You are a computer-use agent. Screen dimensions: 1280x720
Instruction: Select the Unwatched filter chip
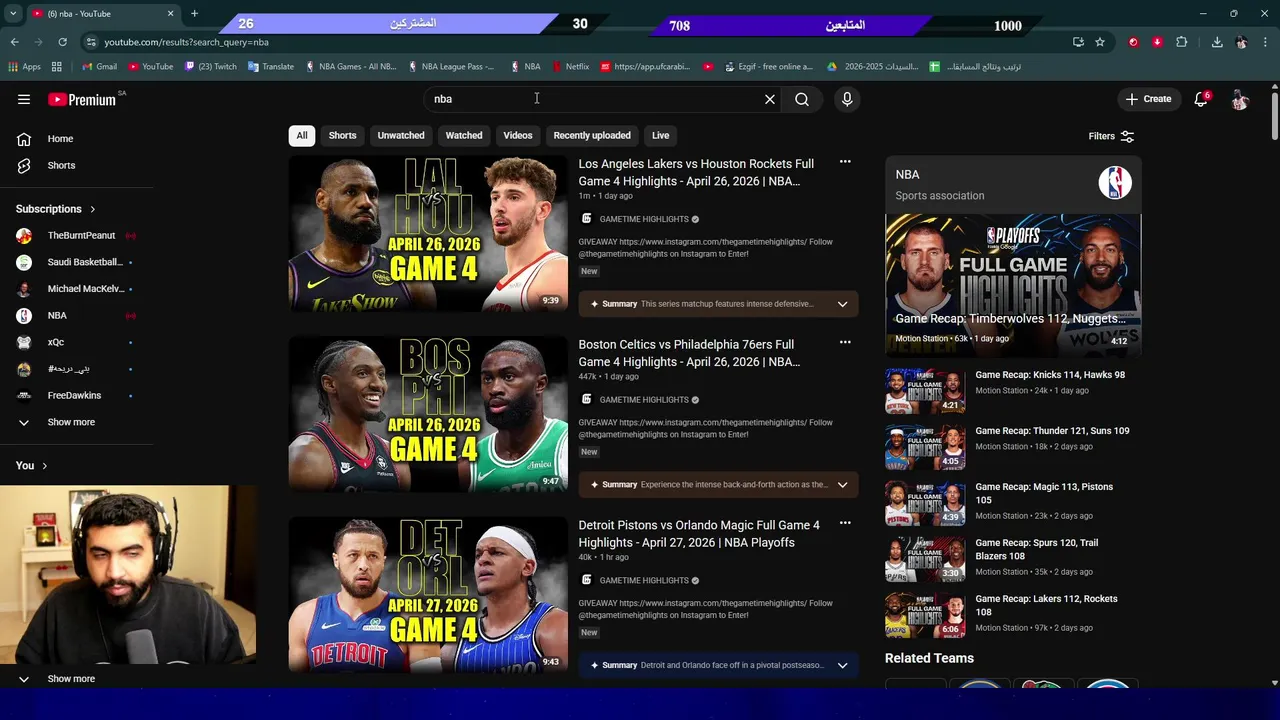401,135
